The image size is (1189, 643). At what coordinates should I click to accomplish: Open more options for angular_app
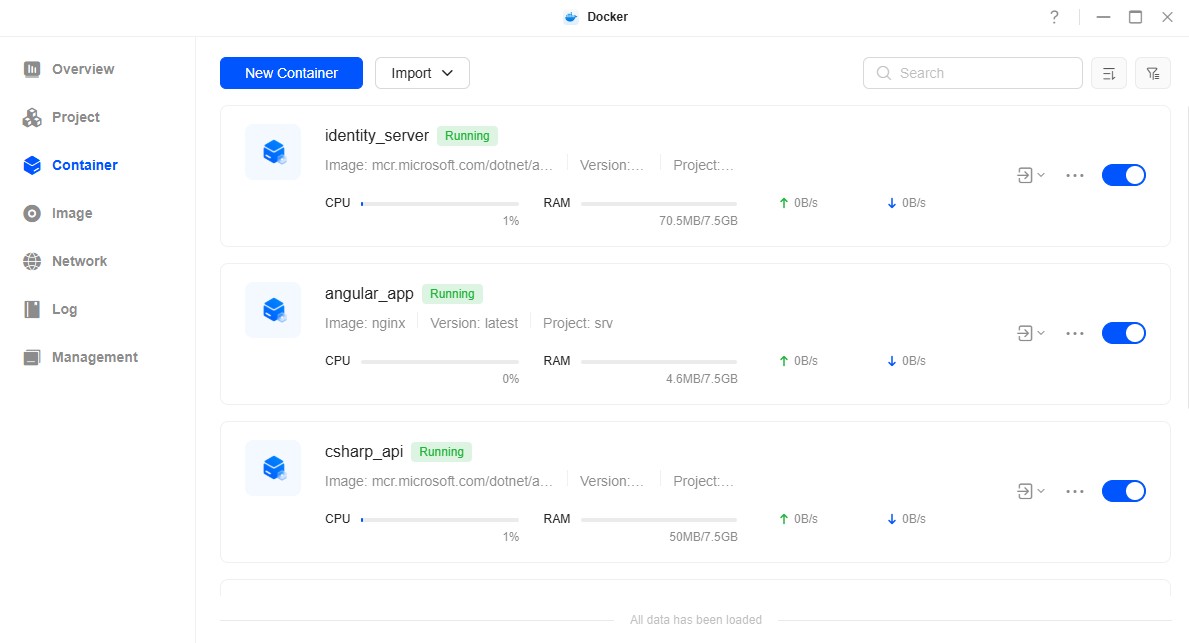1074,333
